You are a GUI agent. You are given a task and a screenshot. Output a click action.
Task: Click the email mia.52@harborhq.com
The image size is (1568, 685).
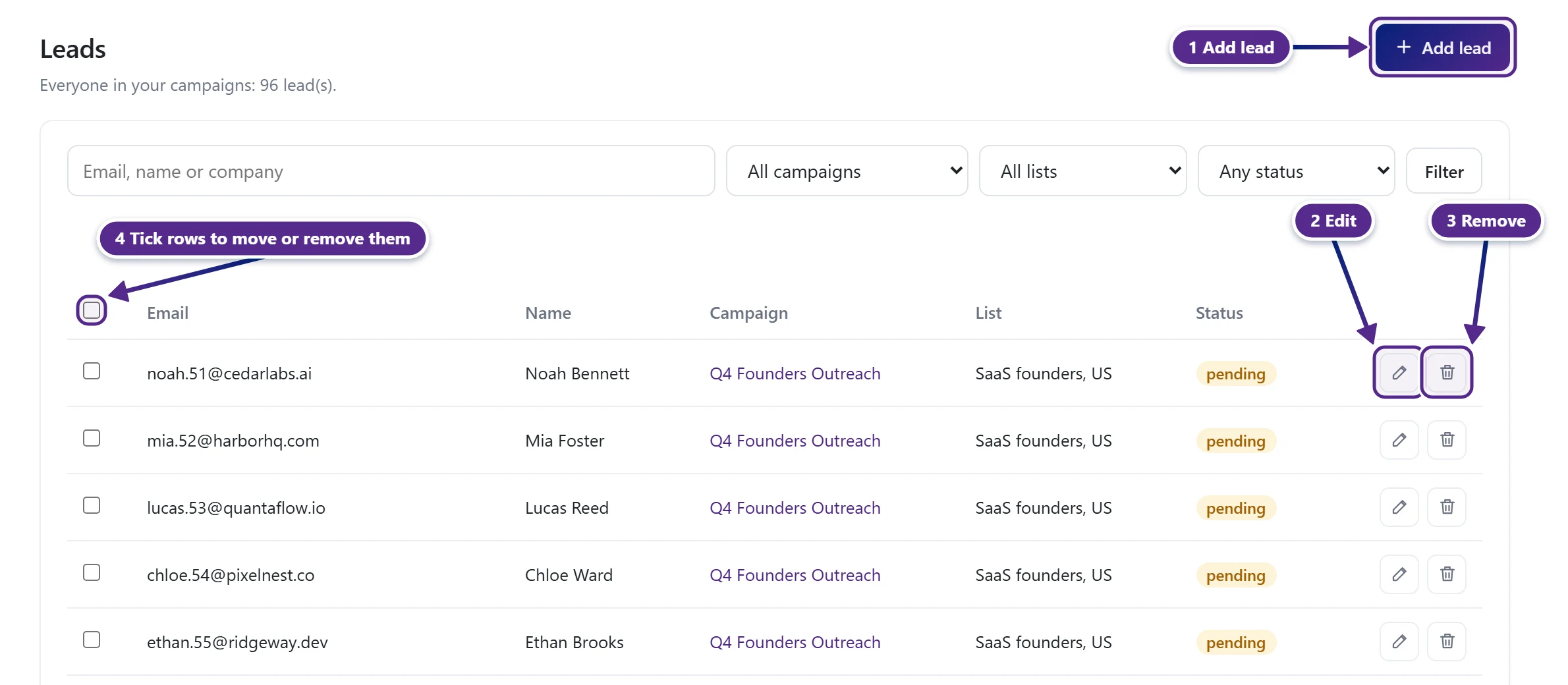coord(233,441)
